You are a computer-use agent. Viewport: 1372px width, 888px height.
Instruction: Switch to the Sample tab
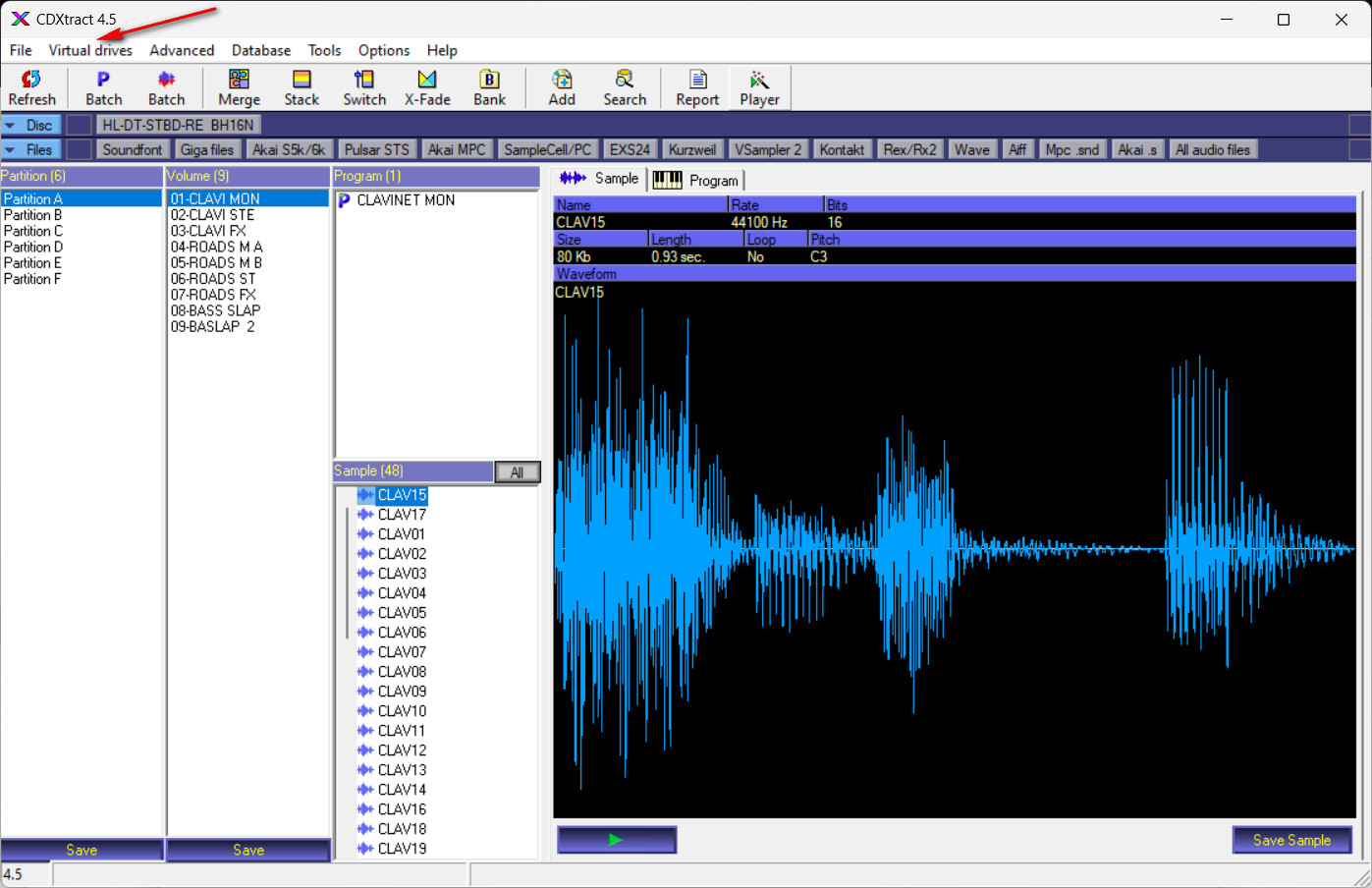click(x=599, y=179)
